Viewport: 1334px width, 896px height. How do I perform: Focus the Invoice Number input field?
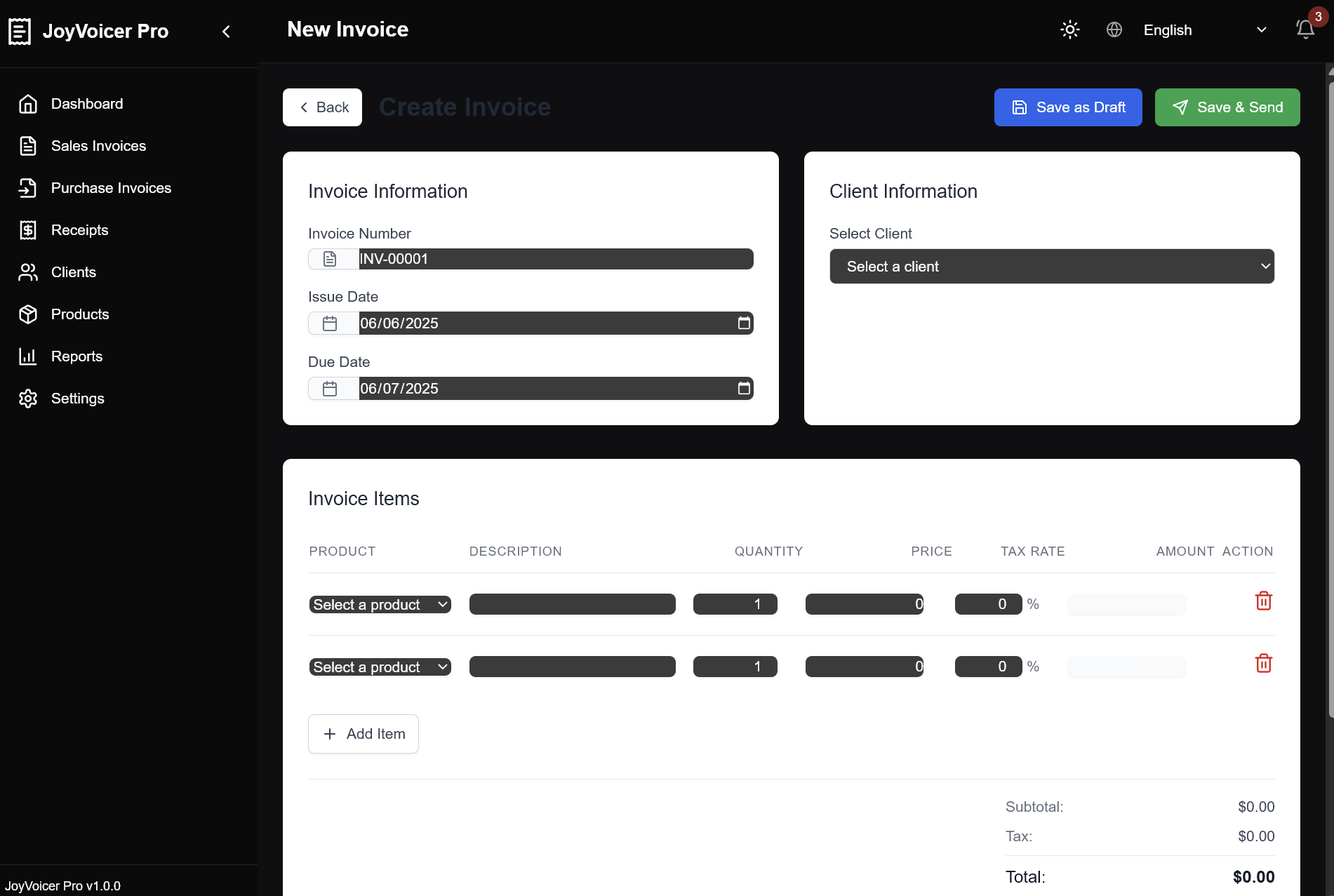pos(555,259)
